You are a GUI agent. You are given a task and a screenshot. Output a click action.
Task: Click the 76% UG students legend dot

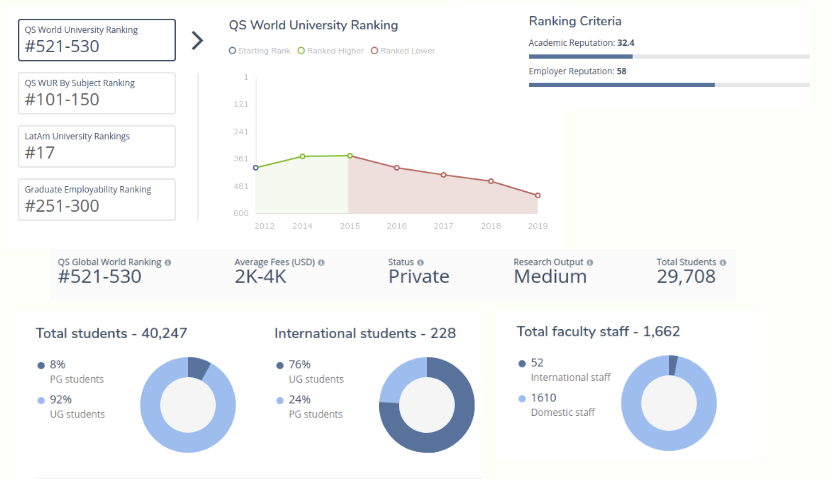tap(280, 365)
